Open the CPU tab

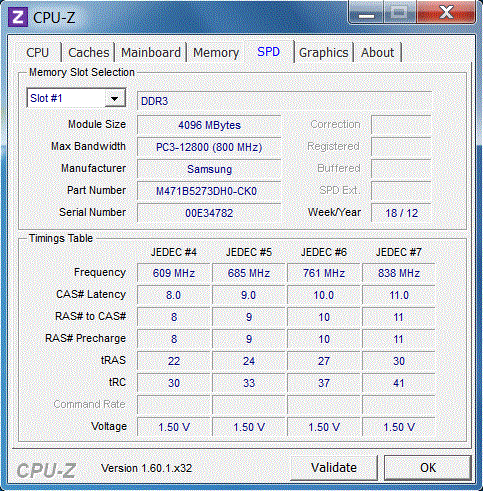click(x=37, y=53)
